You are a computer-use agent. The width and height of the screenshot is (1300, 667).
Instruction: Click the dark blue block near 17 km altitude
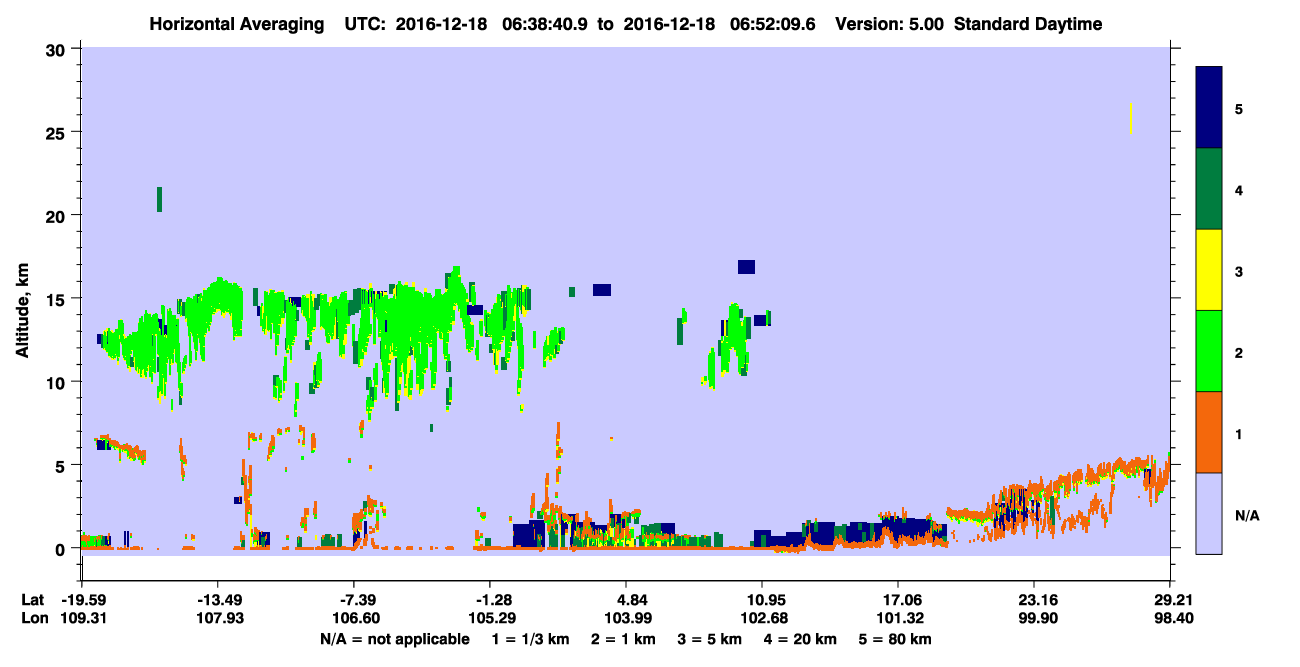[746, 266]
